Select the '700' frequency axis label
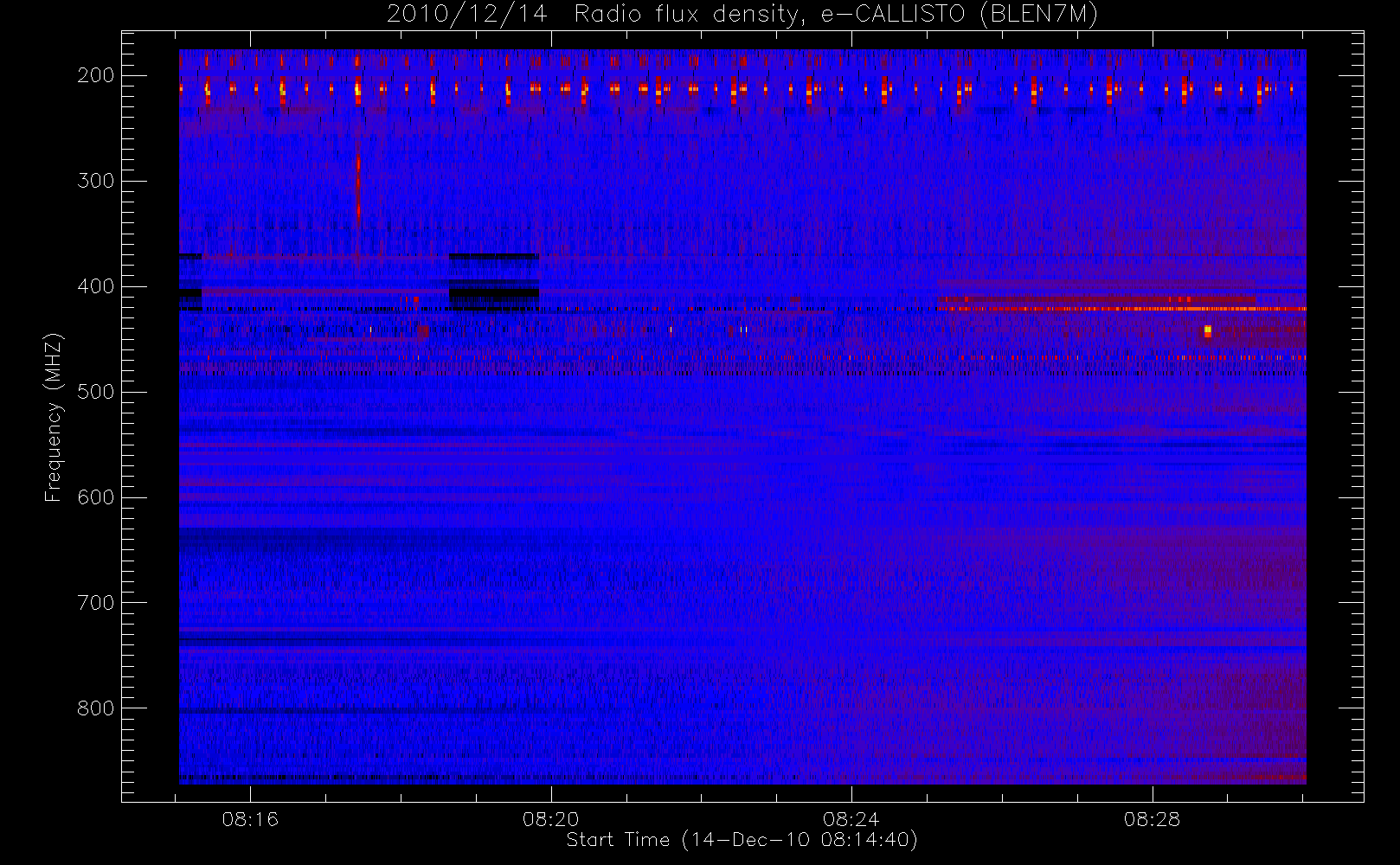1400x865 pixels. (x=95, y=603)
